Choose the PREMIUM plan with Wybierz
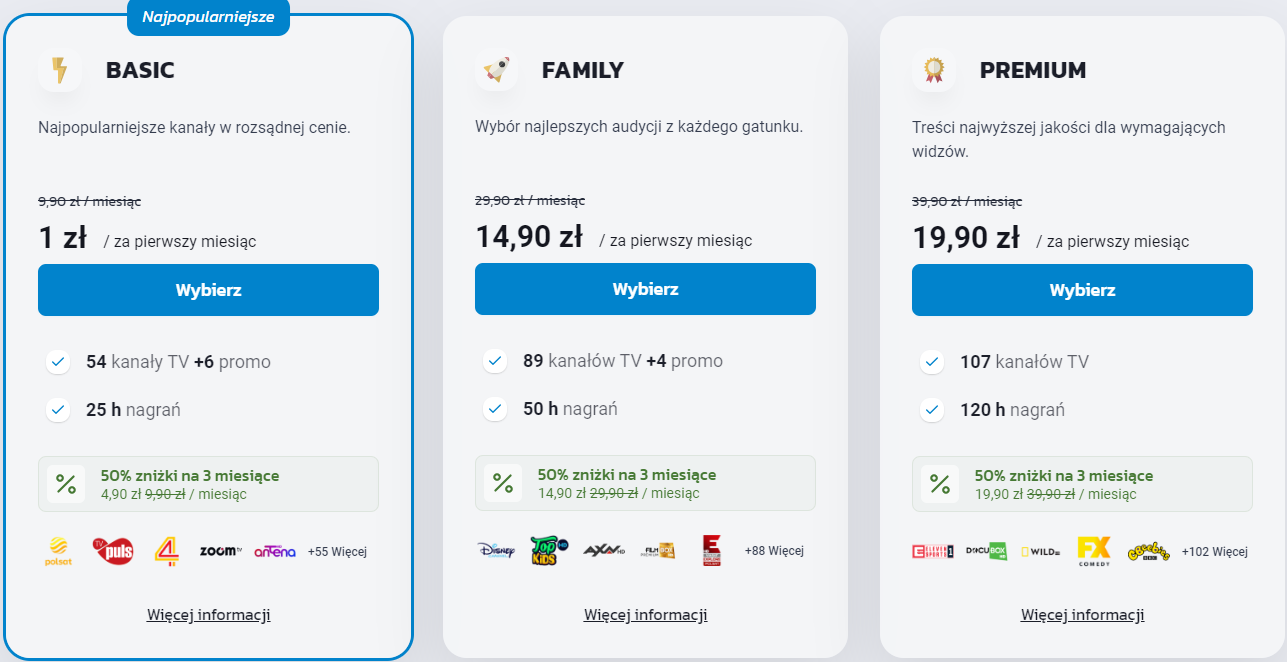The width and height of the screenshot is (1287, 662). click(1082, 290)
